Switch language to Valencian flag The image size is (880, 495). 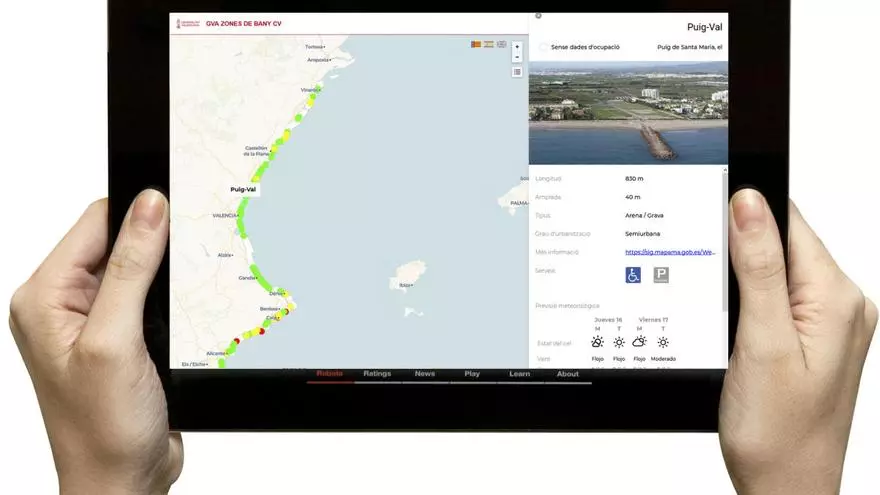476,45
